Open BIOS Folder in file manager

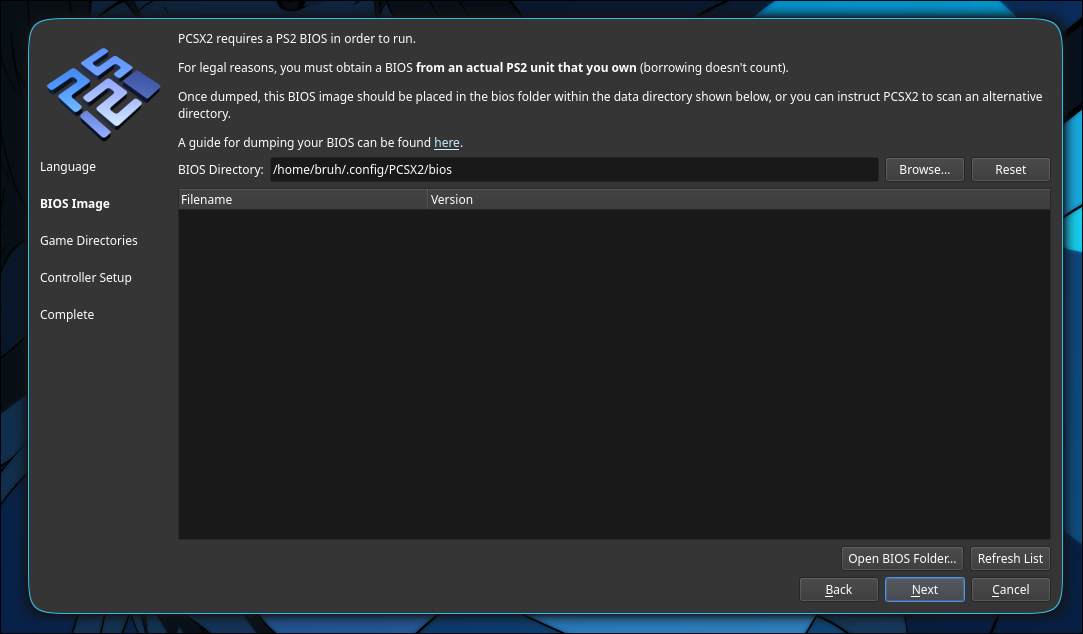pyautogui.click(x=901, y=558)
